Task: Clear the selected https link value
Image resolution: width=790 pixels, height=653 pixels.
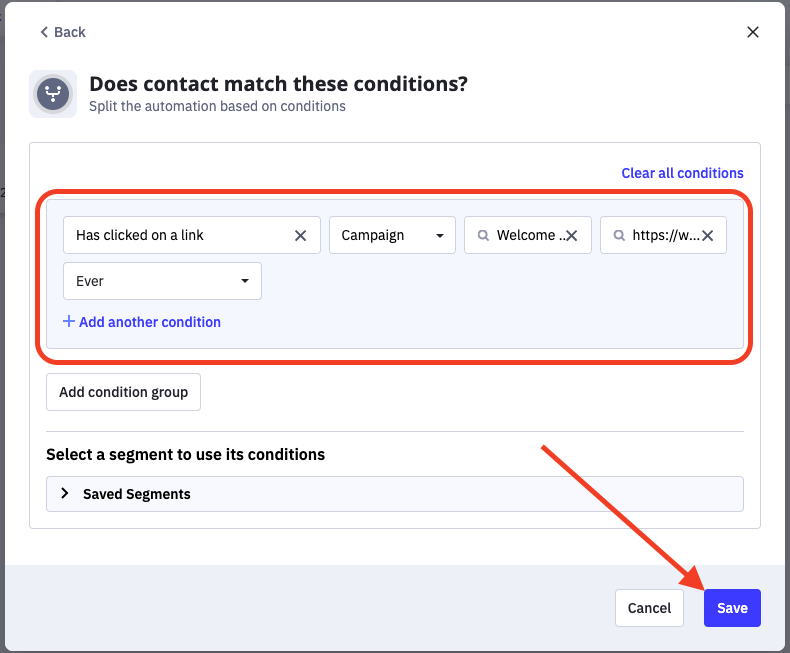Action: coord(707,236)
